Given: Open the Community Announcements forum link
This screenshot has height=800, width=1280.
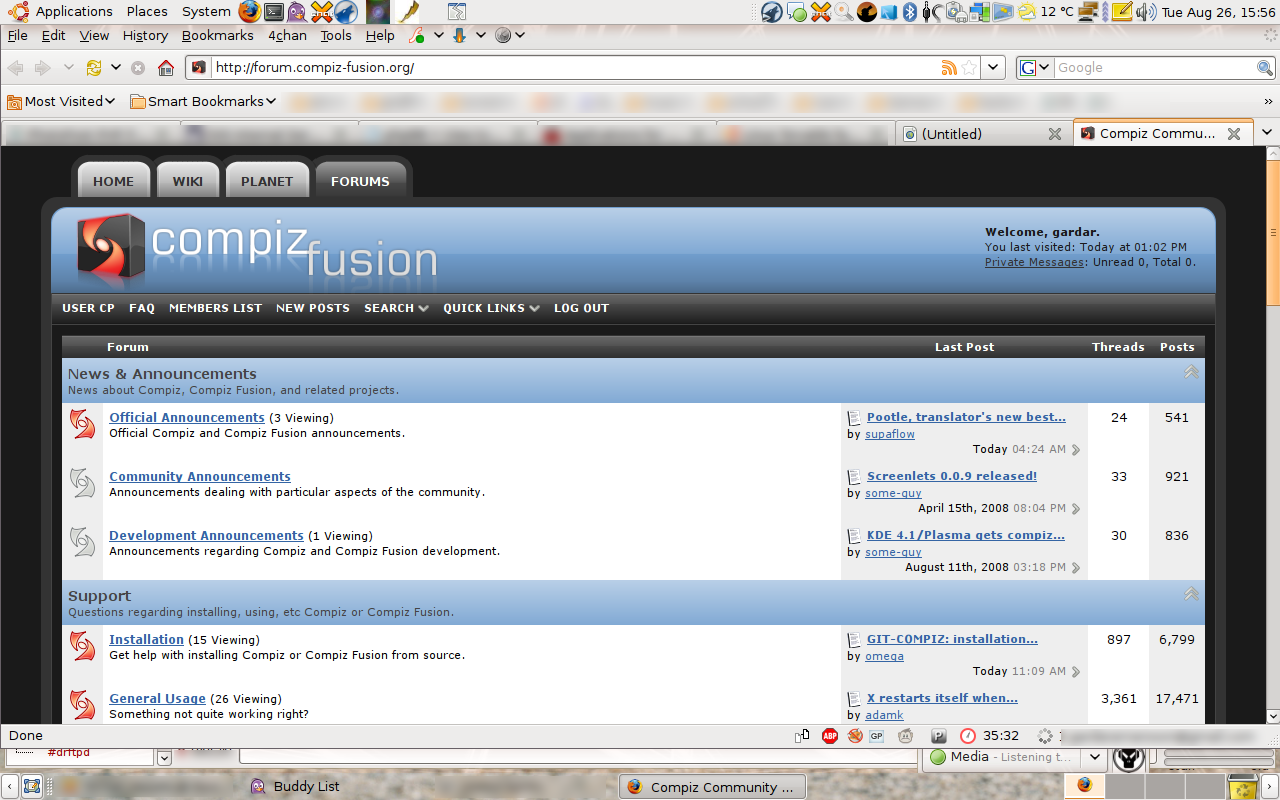Looking at the screenshot, I should pos(200,476).
